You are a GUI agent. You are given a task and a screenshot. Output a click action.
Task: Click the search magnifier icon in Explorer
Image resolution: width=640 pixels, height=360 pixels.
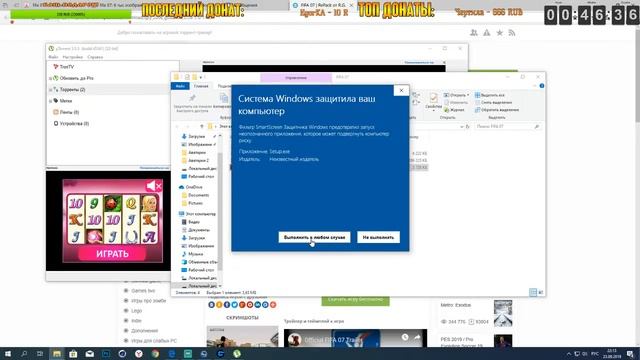point(537,127)
